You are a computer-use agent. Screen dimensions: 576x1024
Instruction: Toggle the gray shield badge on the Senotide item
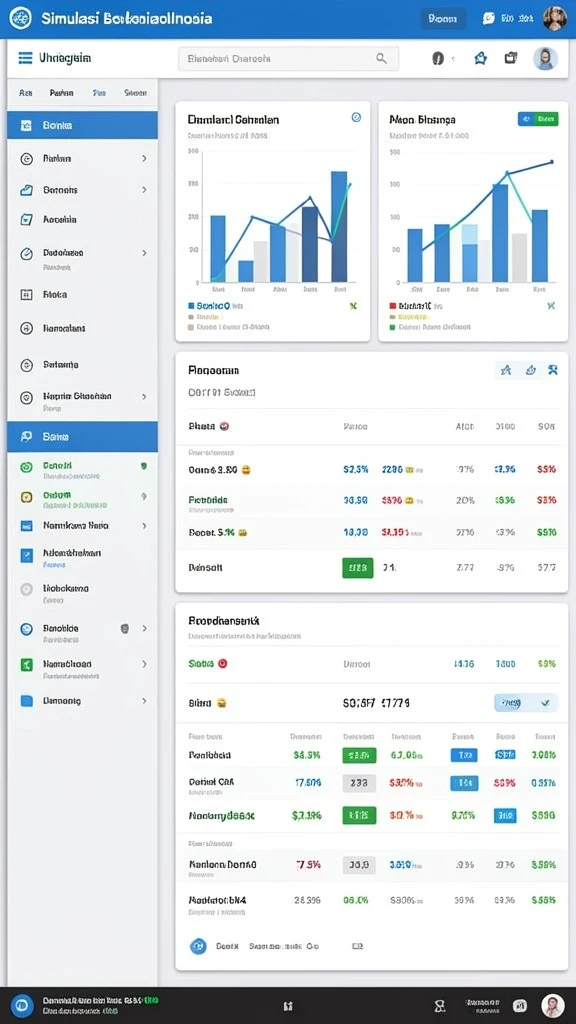pyautogui.click(x=125, y=628)
